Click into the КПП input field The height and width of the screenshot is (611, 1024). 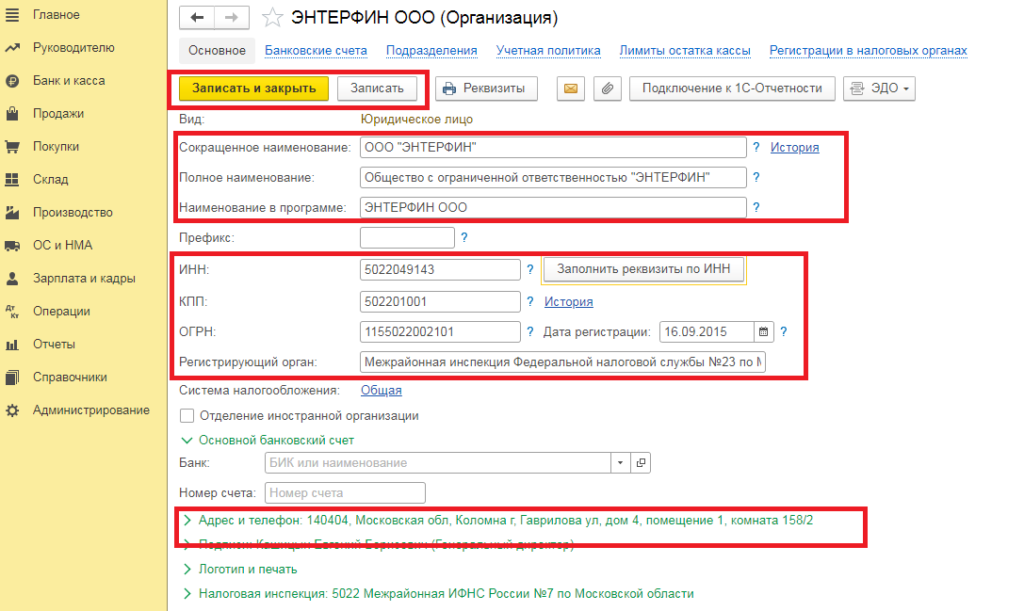[x=440, y=302]
